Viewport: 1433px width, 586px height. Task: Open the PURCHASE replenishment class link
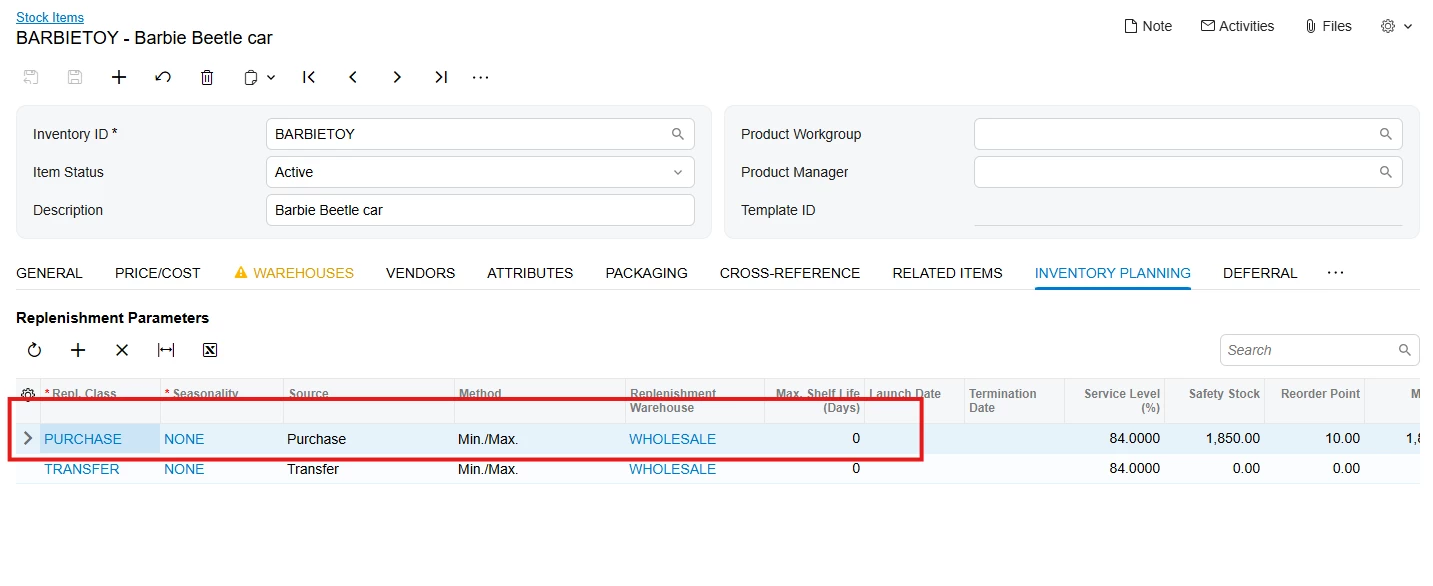pyautogui.click(x=83, y=439)
